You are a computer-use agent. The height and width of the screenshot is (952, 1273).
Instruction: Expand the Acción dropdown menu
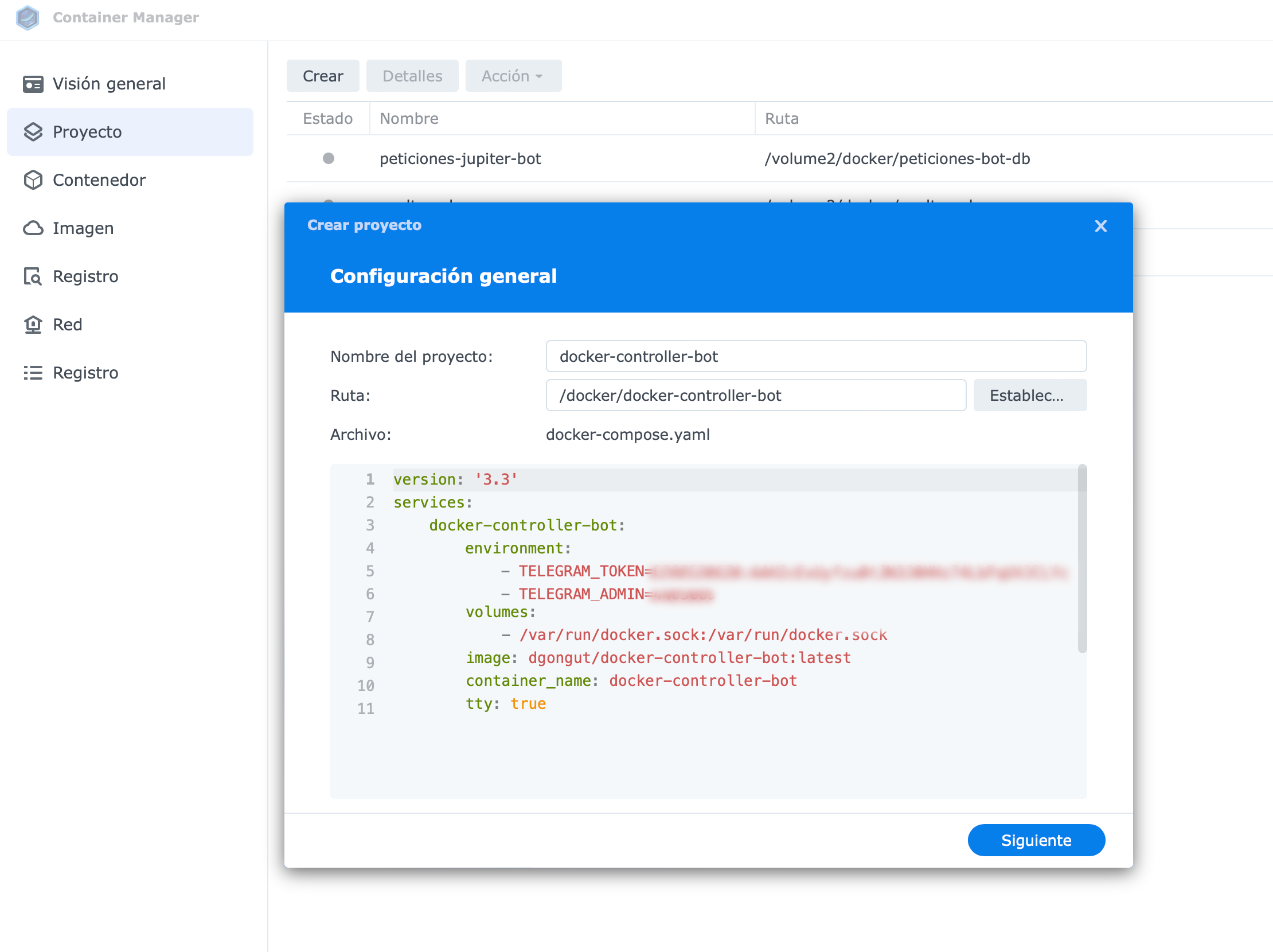tap(513, 76)
